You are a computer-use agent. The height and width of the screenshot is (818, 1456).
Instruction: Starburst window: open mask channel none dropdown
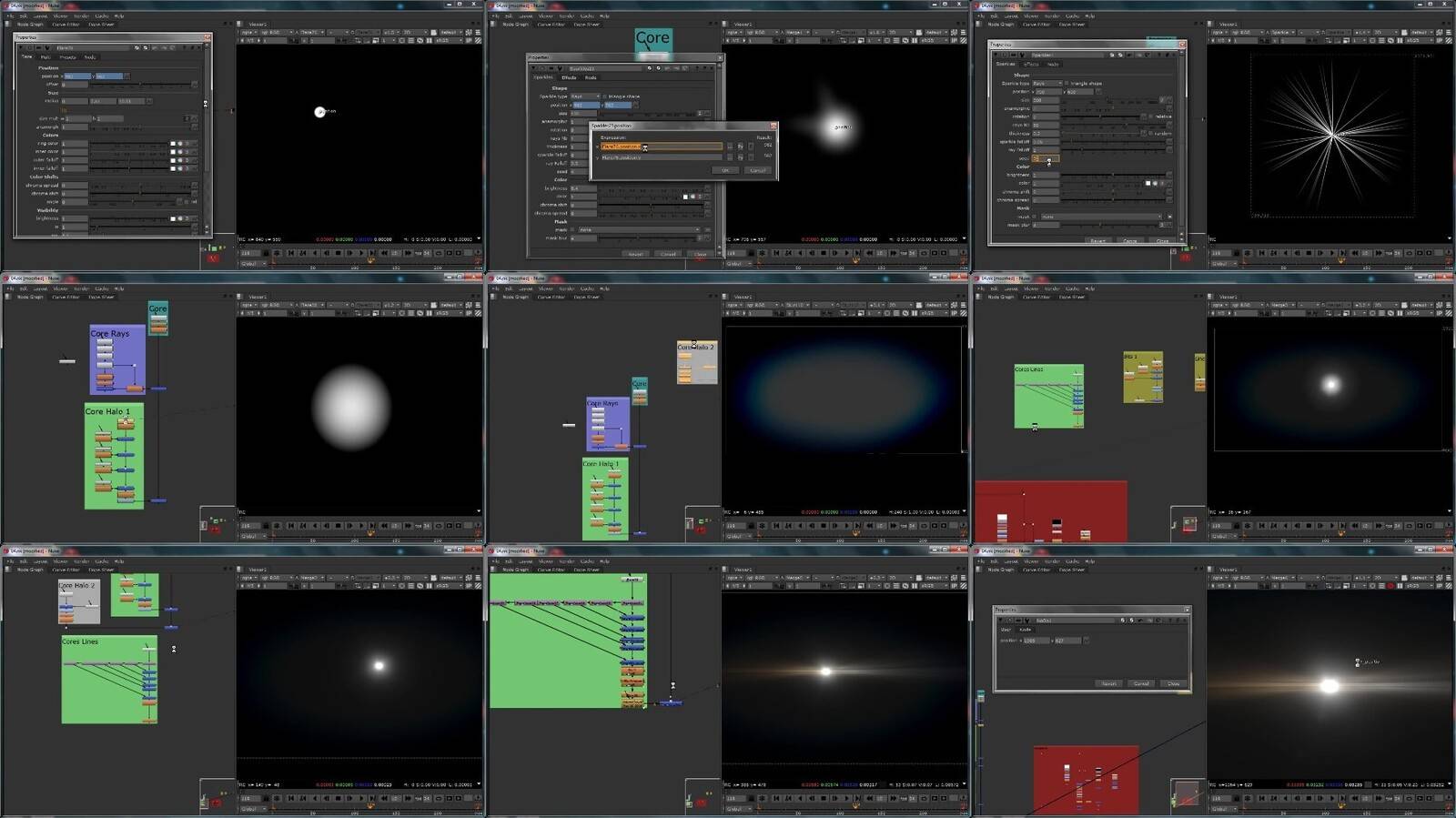[x=1101, y=217]
